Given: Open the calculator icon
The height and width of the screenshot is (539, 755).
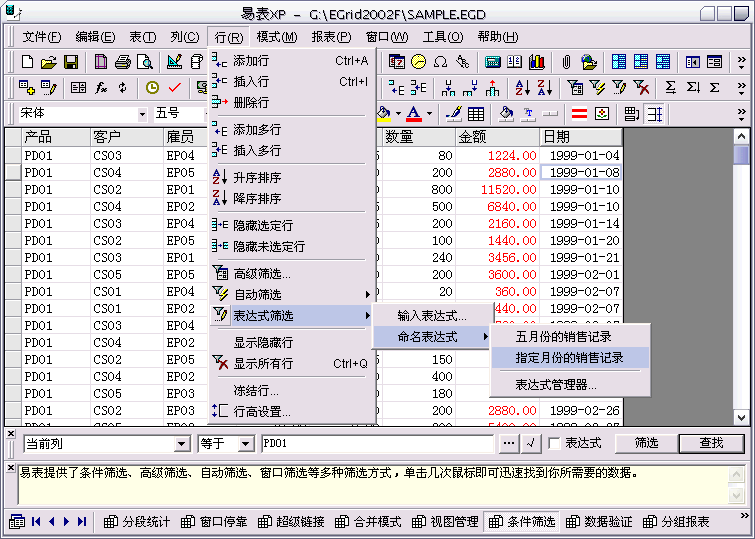Looking at the screenshot, I should (493, 62).
